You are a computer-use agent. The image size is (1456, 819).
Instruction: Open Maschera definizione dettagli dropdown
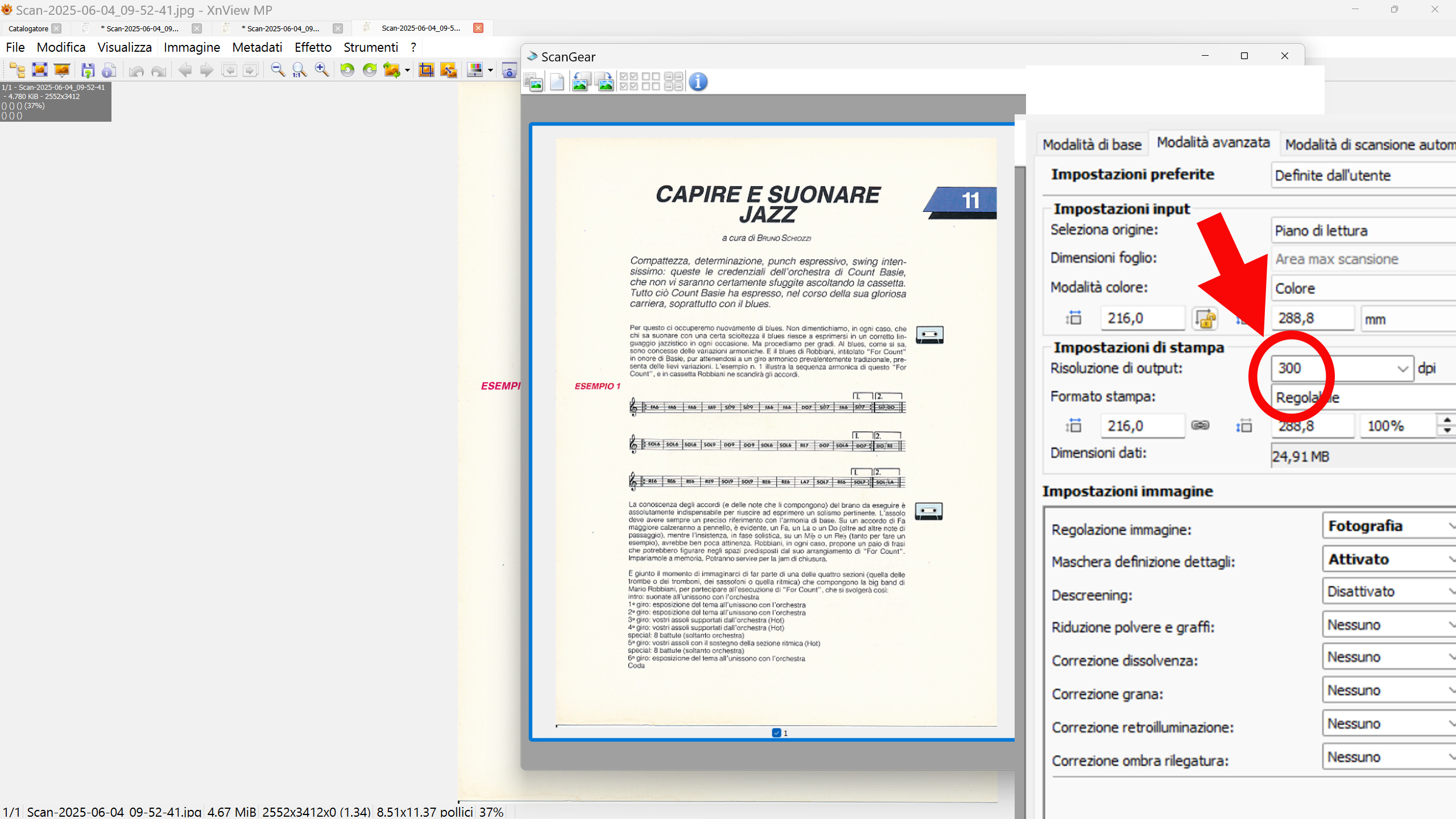1389,559
